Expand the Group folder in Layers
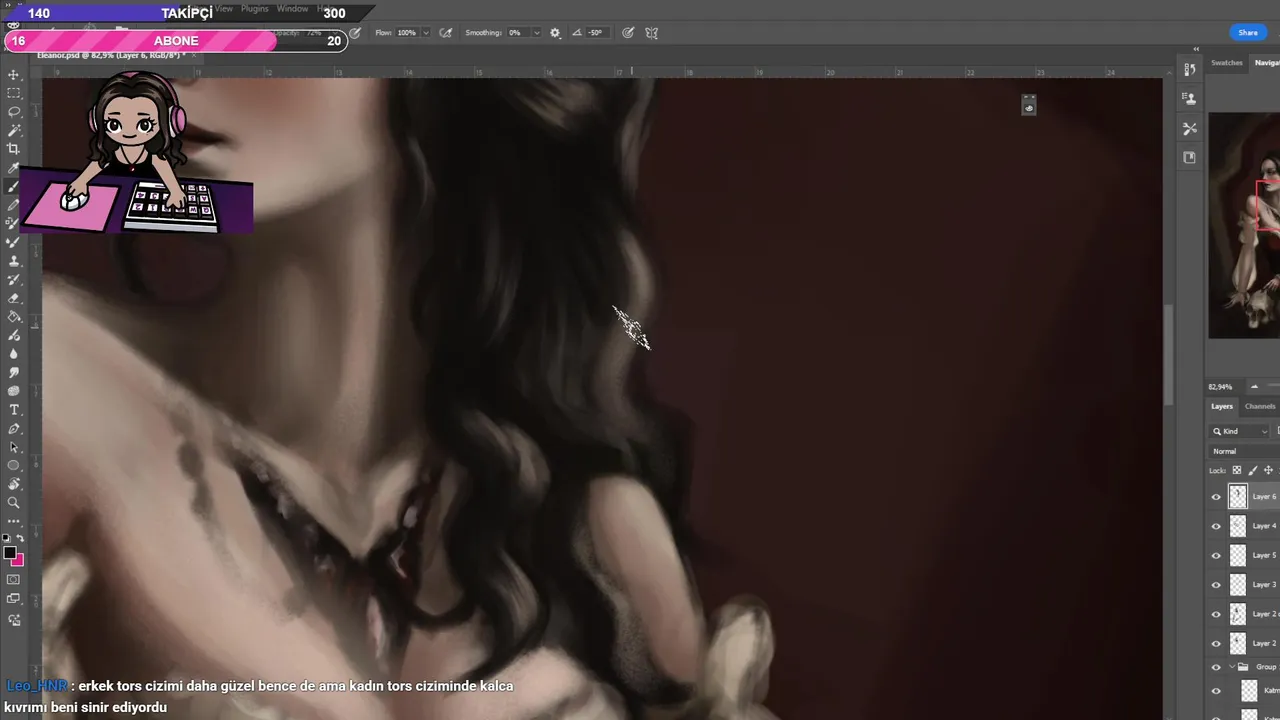 coord(1232,667)
